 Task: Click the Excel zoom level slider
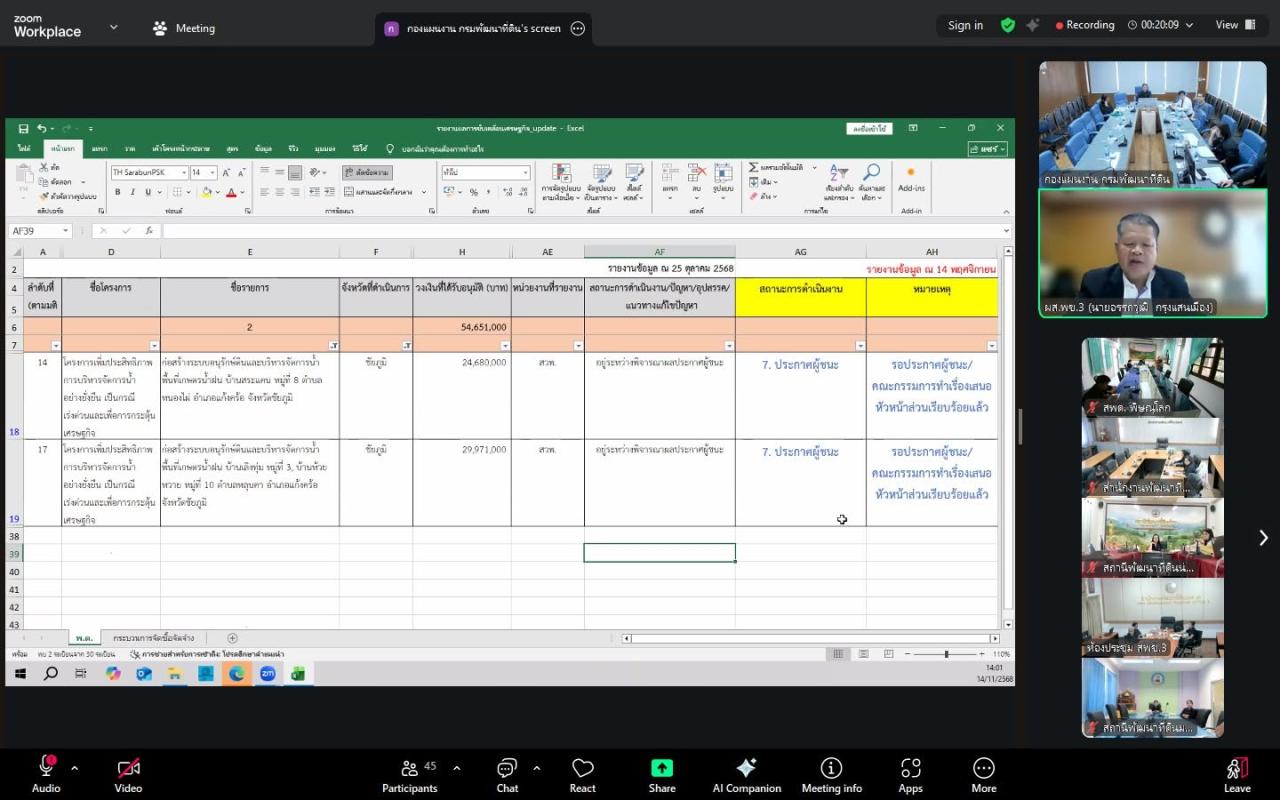tap(945, 654)
